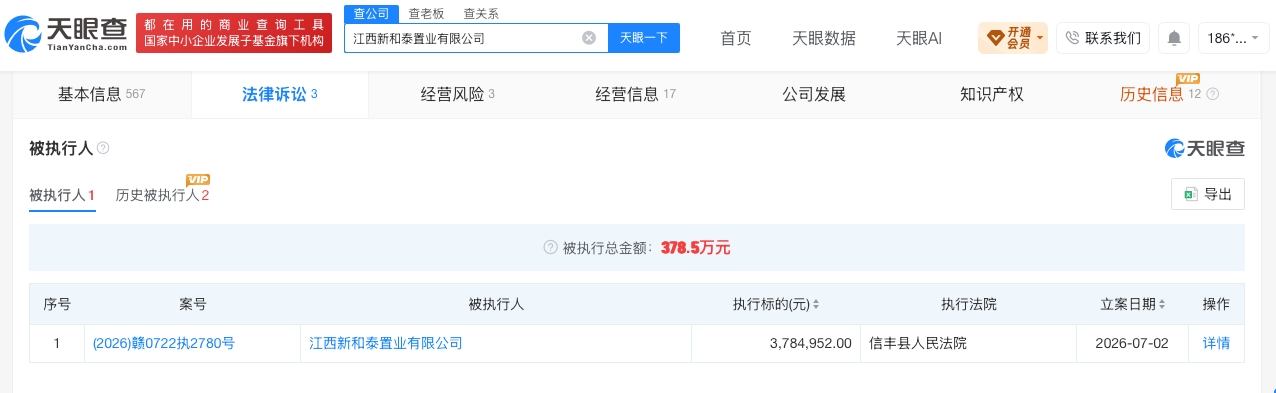Sort by 立案日期 column arrows
Image resolution: width=1276 pixels, height=393 pixels.
[1163, 304]
